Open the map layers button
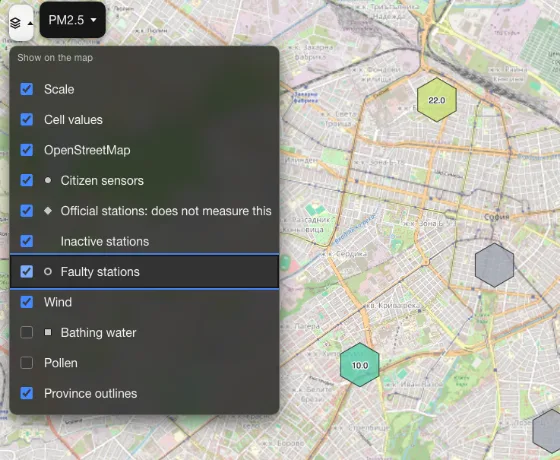560x460 pixels. click(x=21, y=23)
